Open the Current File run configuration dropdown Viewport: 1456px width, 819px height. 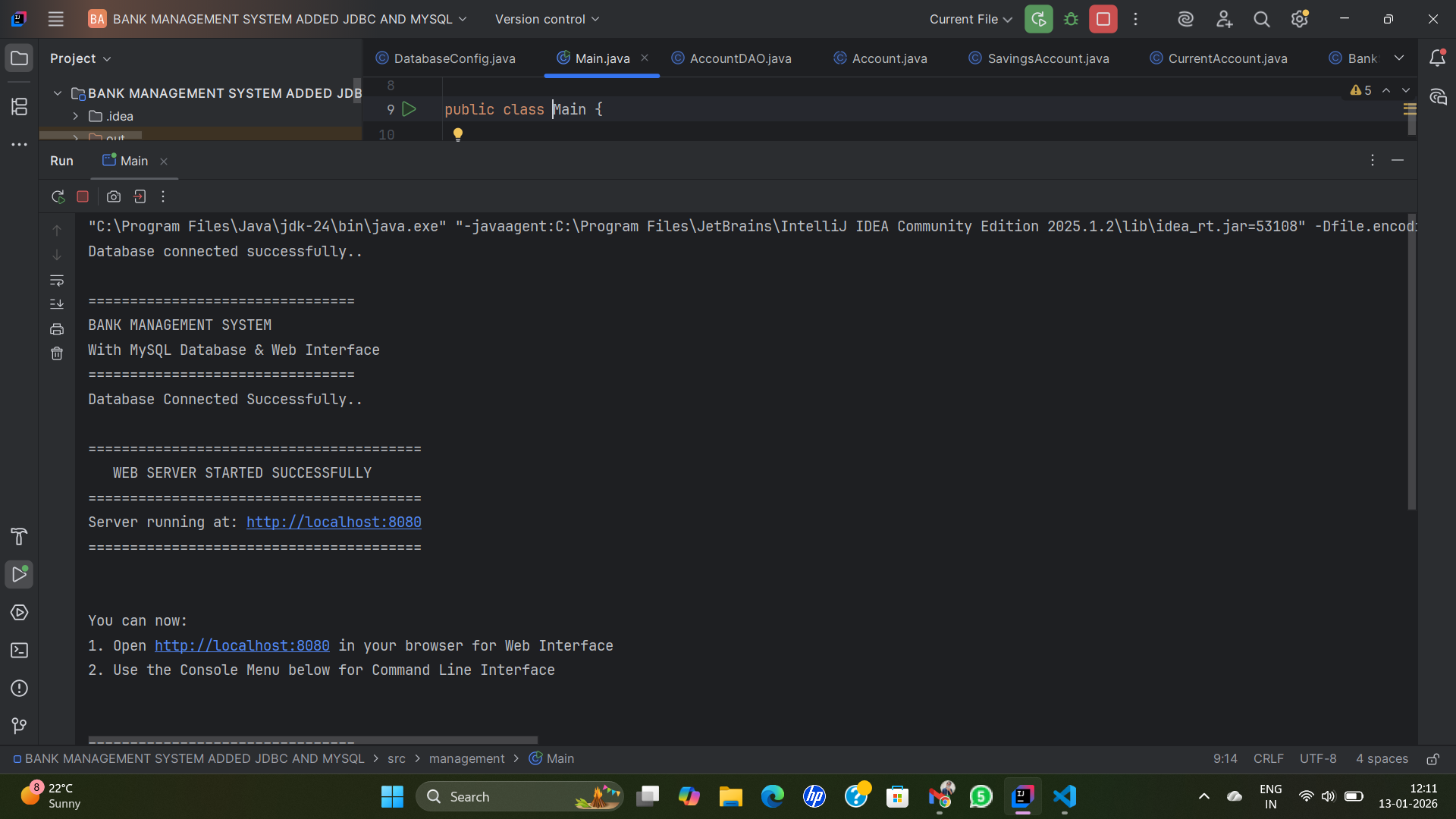pyautogui.click(x=971, y=20)
